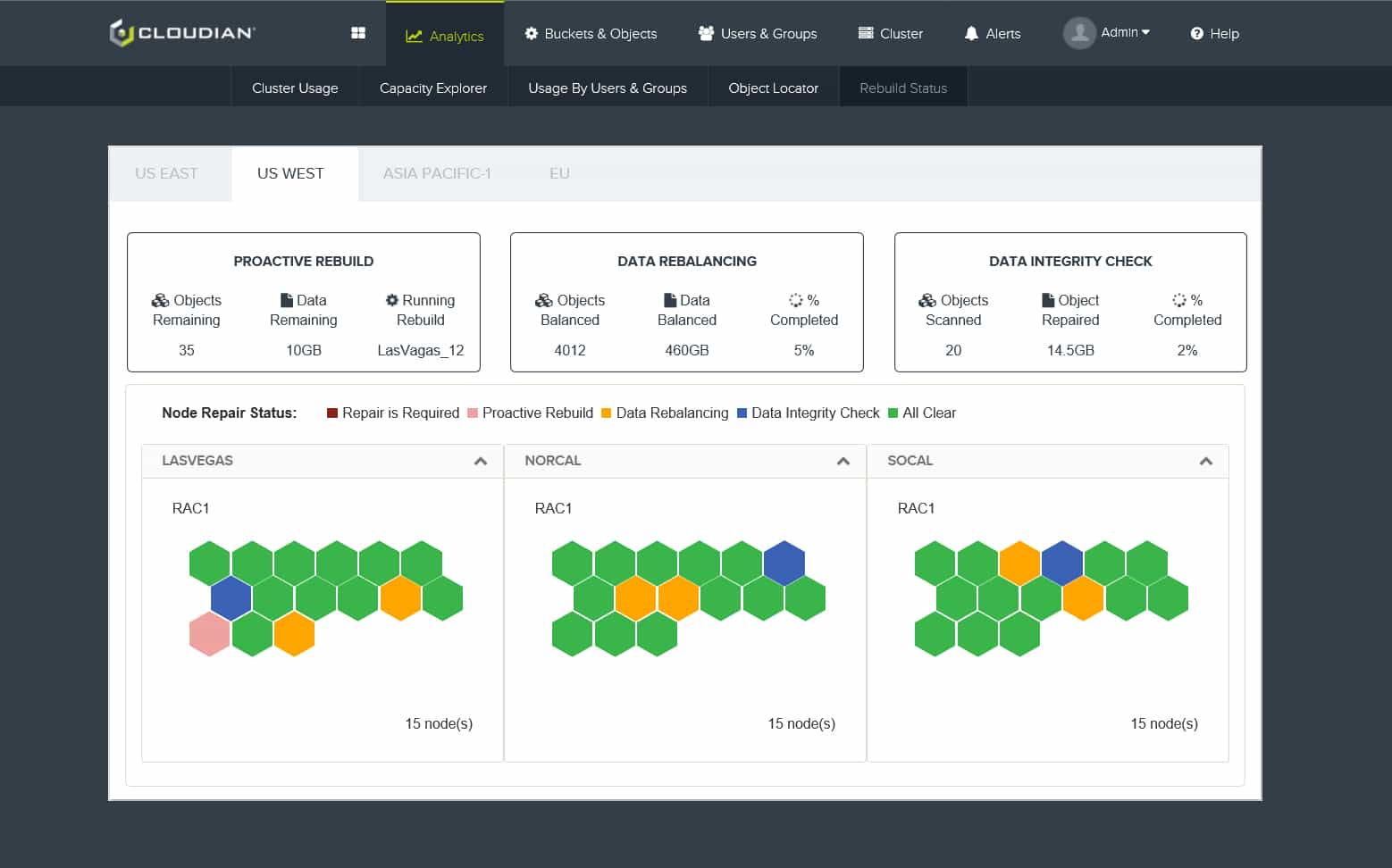Viewport: 1392px width, 868px height.
Task: Select the top-row orange hexagon in SOCAL
Action: tap(1020, 563)
